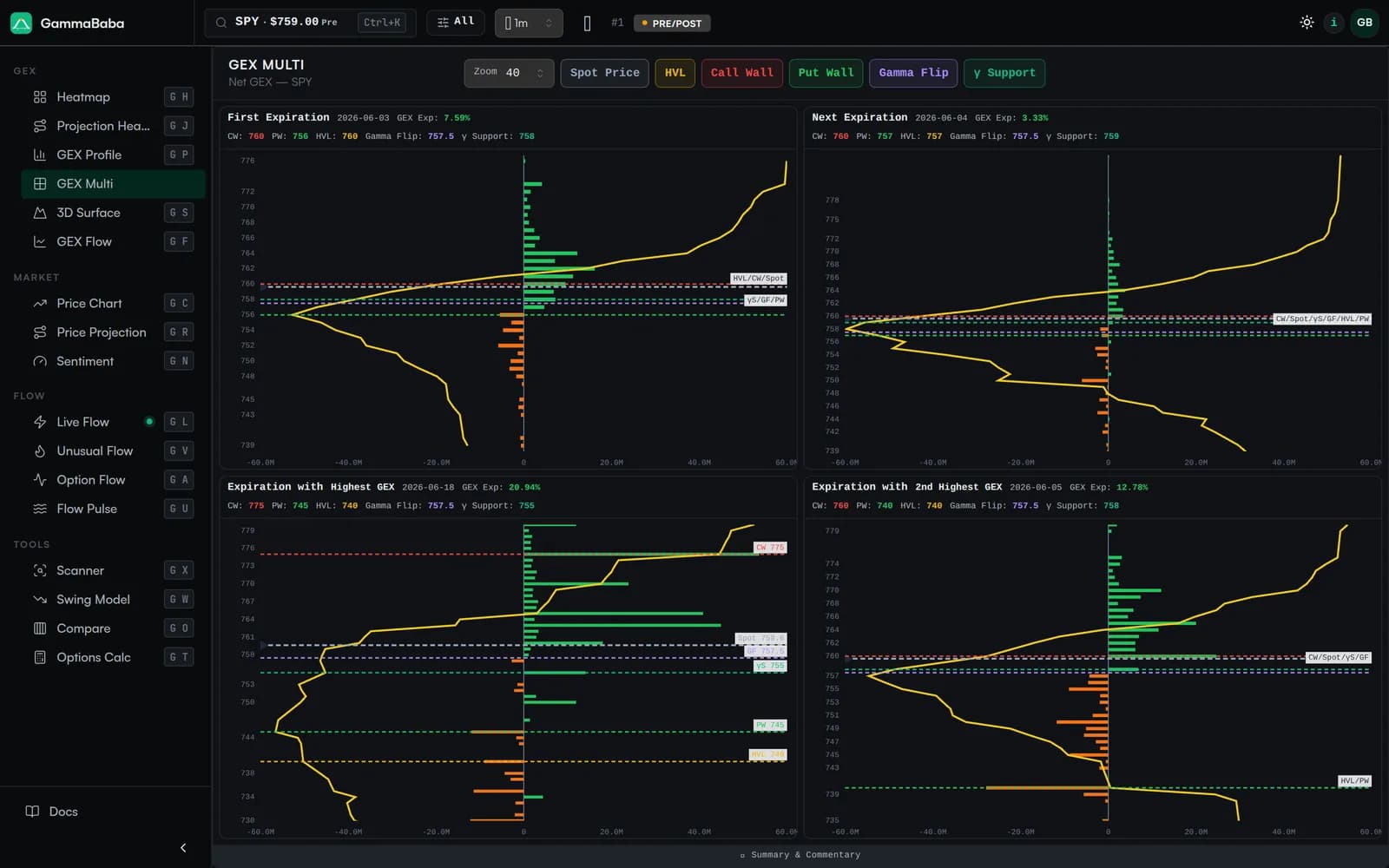Viewport: 1389px width, 868px height.
Task: Click the Ctrl+K shortcut badge
Action: click(x=382, y=23)
